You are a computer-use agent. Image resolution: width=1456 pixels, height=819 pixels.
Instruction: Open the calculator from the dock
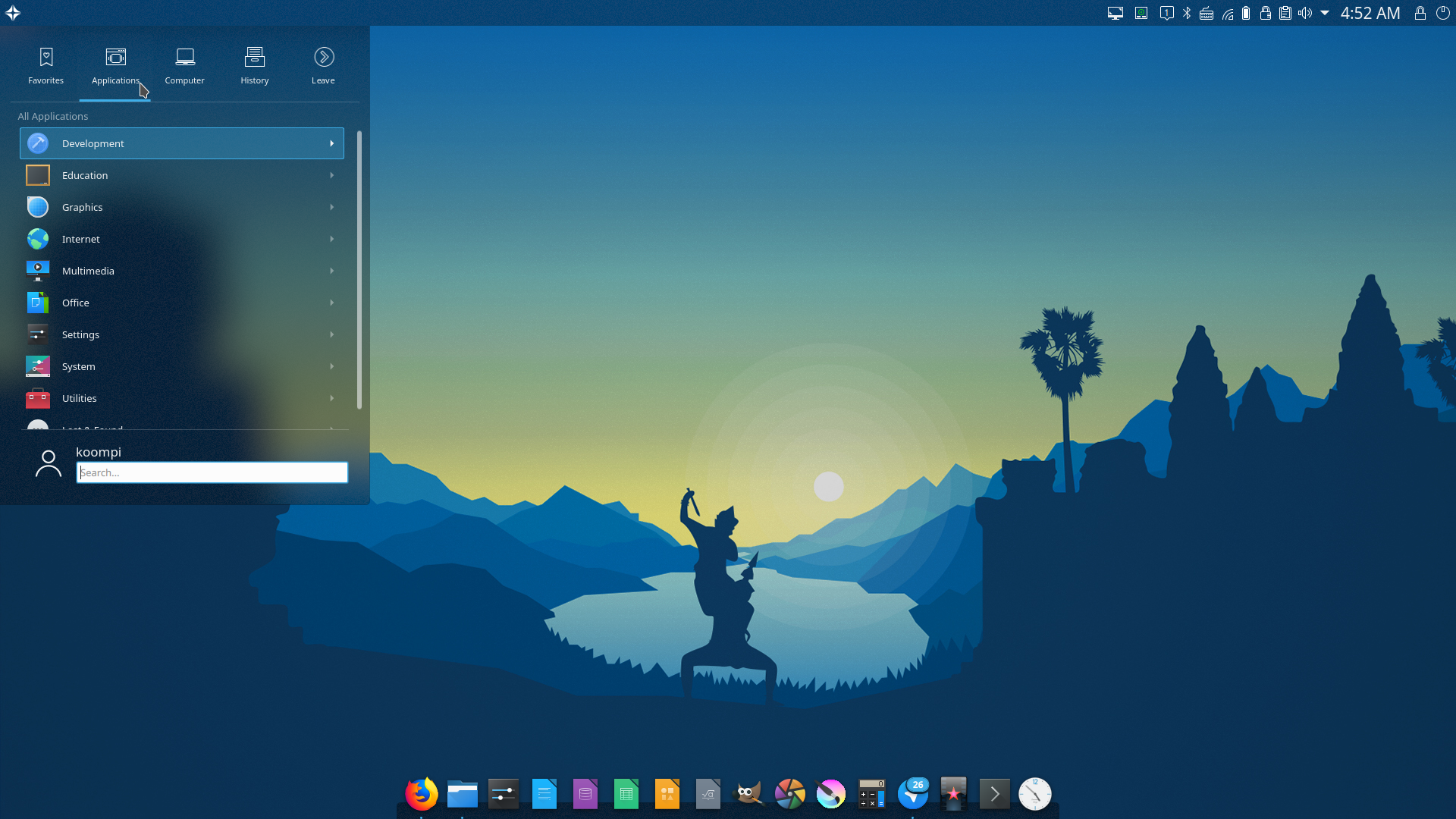click(872, 794)
